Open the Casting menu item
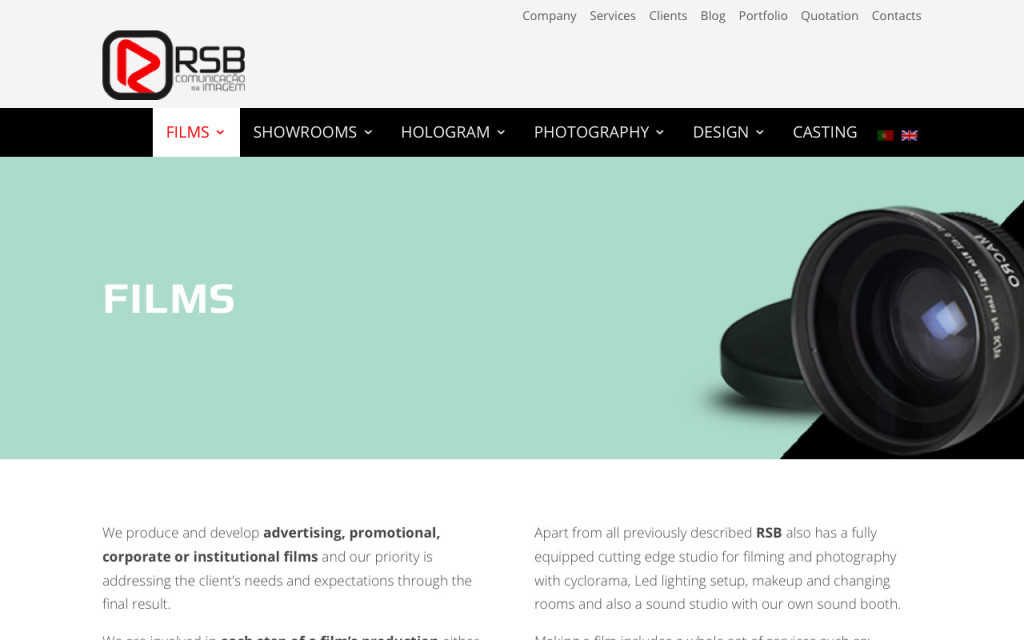Screen dimensions: 1024x640 (825, 133)
